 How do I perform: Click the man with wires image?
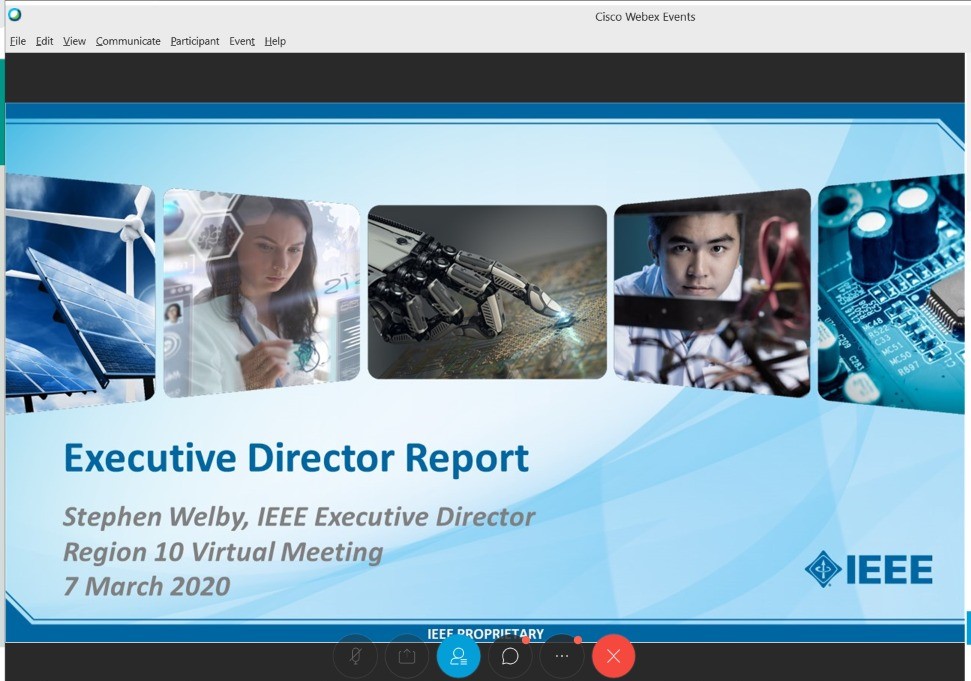tap(712, 293)
